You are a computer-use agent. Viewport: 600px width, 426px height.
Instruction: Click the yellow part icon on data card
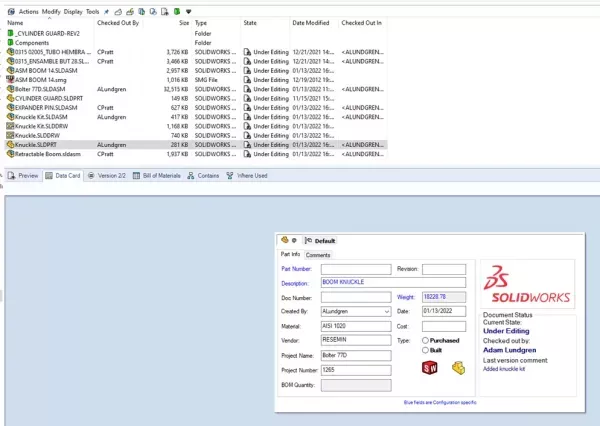[x=458, y=368]
